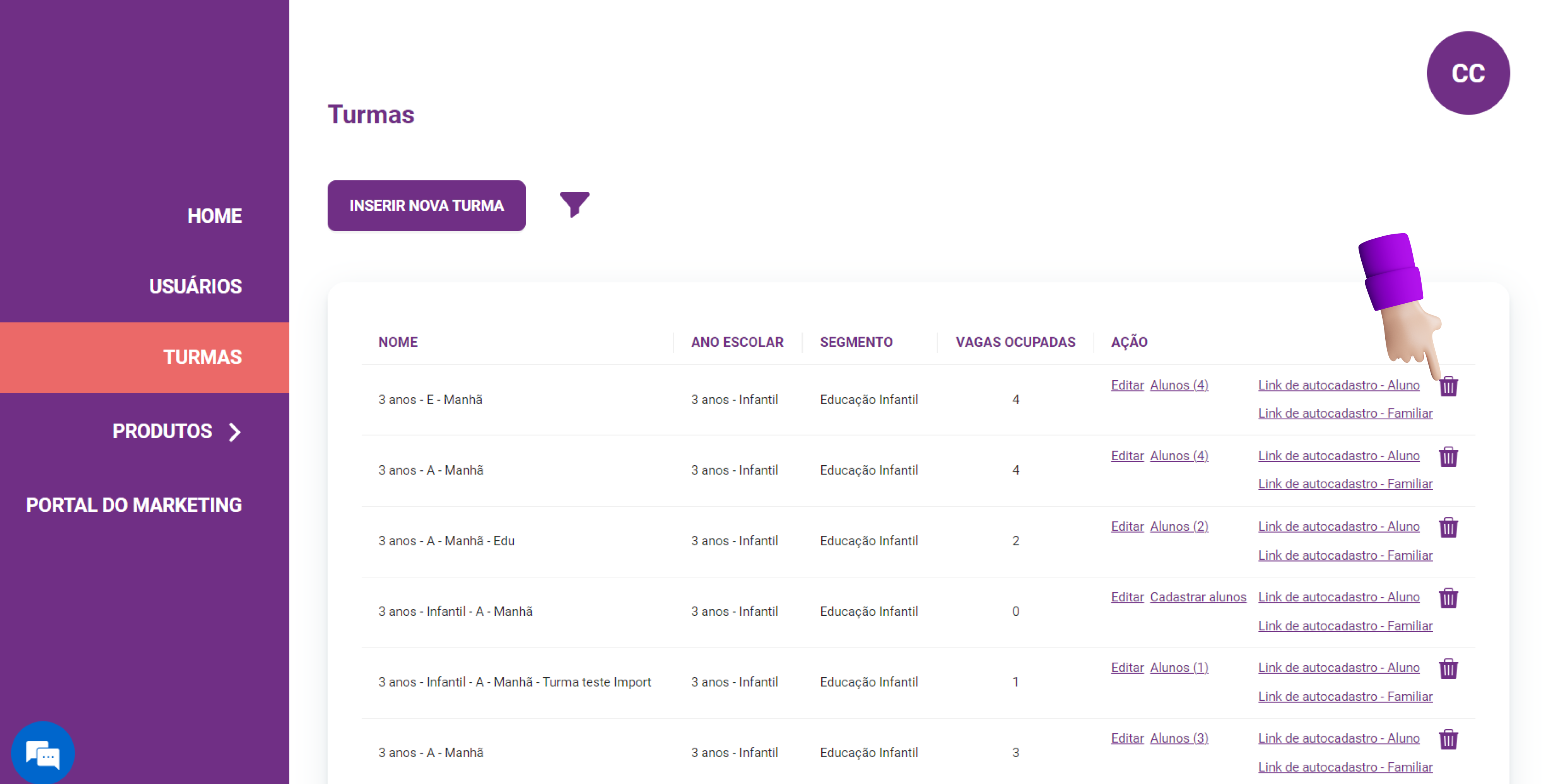Open Alunos (1) link
The height and width of the screenshot is (784, 1552).
click(x=1178, y=667)
